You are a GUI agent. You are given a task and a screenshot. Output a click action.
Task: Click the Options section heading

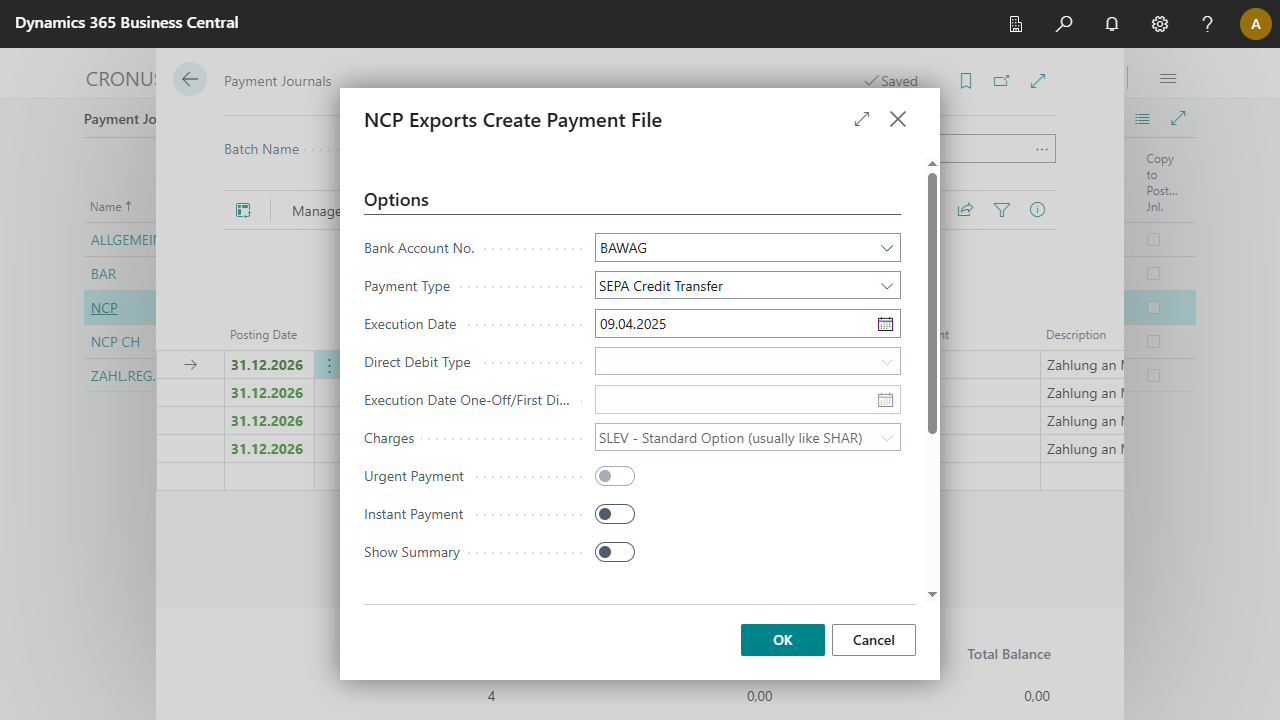click(x=396, y=200)
